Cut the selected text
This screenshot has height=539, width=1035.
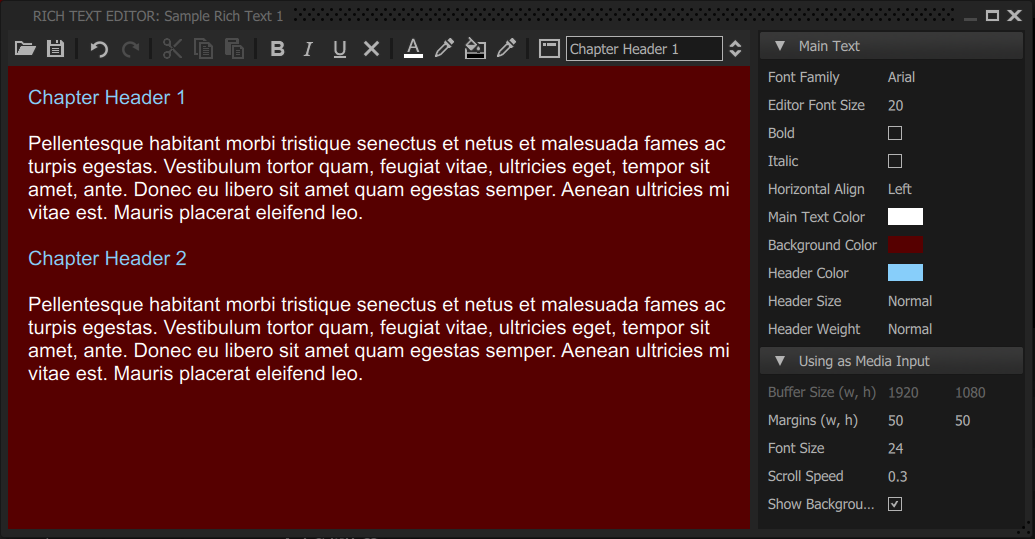click(x=172, y=49)
